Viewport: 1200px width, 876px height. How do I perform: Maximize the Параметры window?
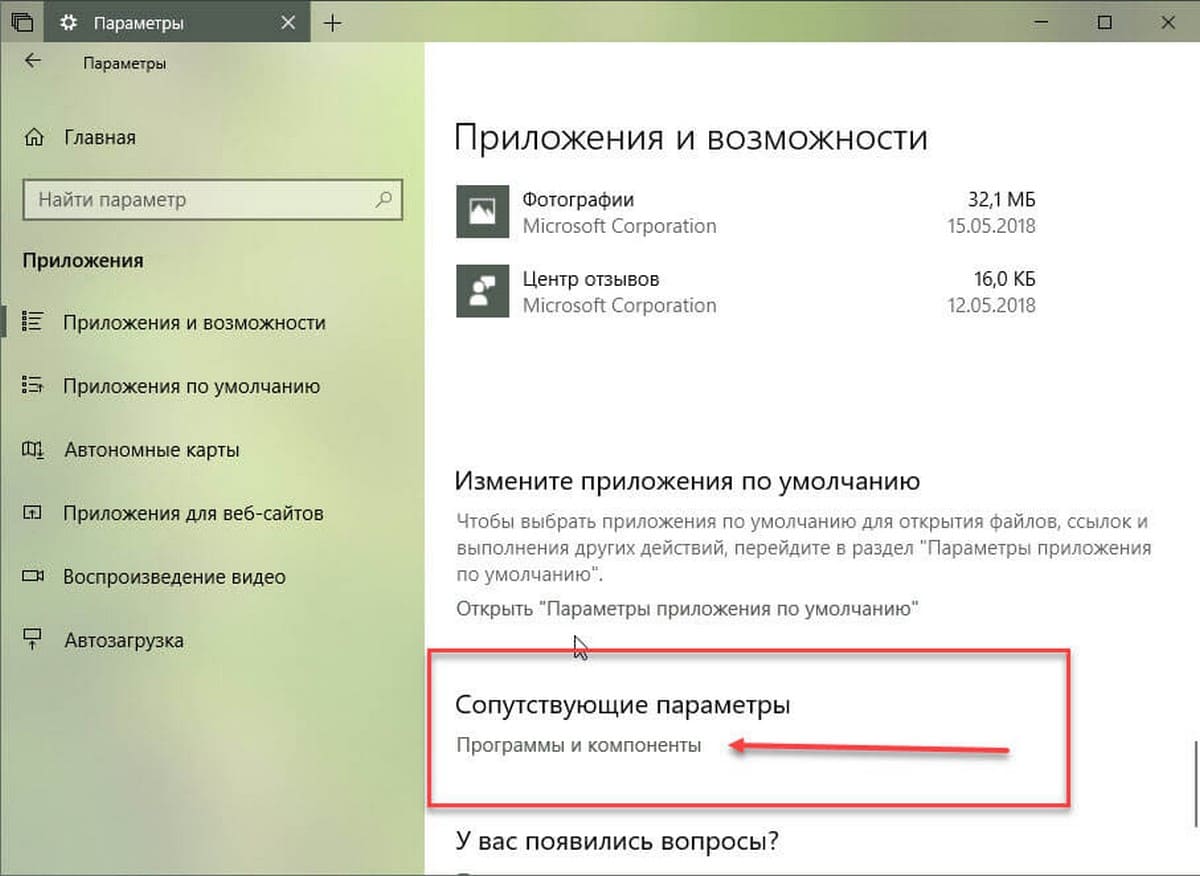click(x=1104, y=23)
